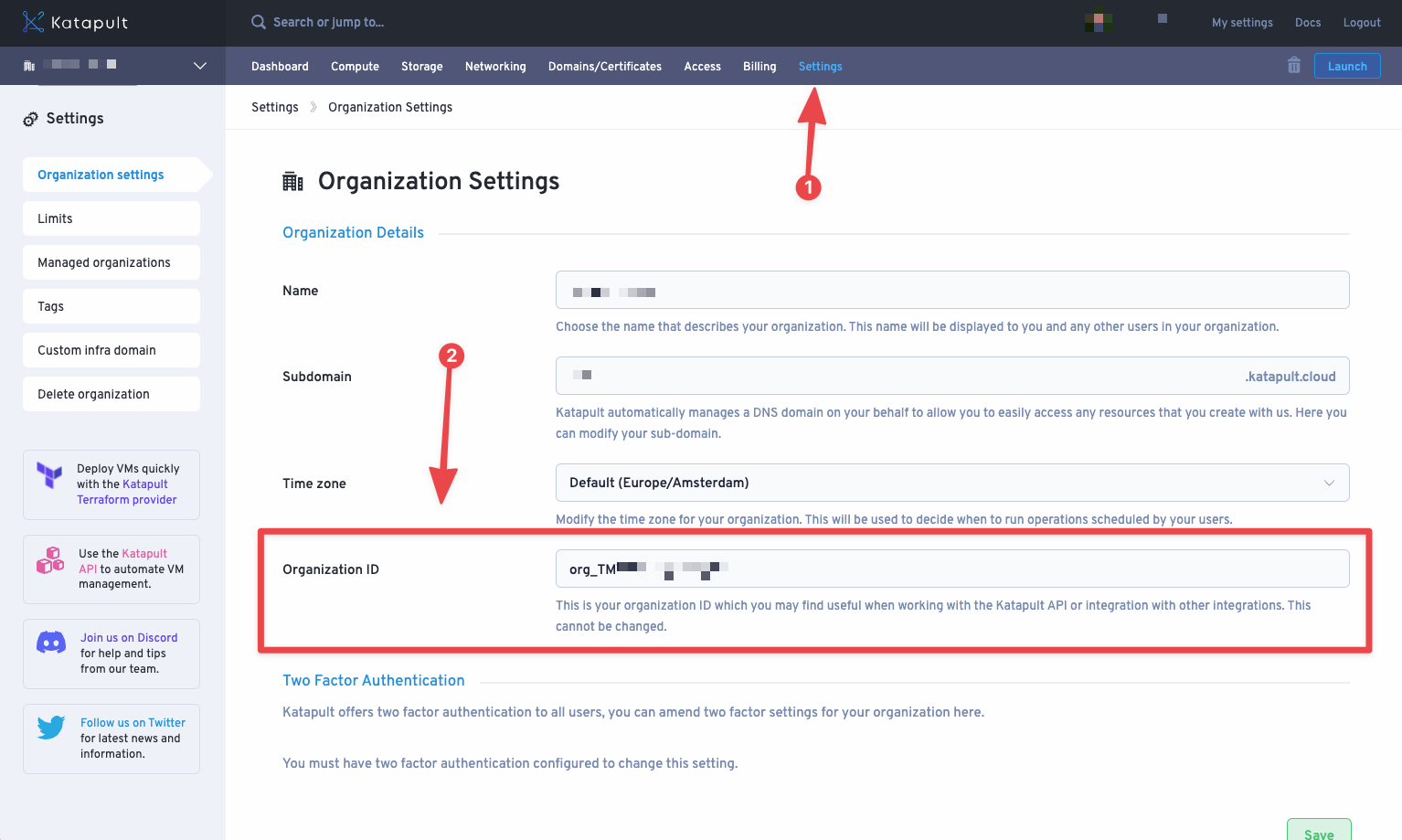This screenshot has width=1402, height=840.
Task: Open Domains/Certificates tab
Action: [605, 67]
